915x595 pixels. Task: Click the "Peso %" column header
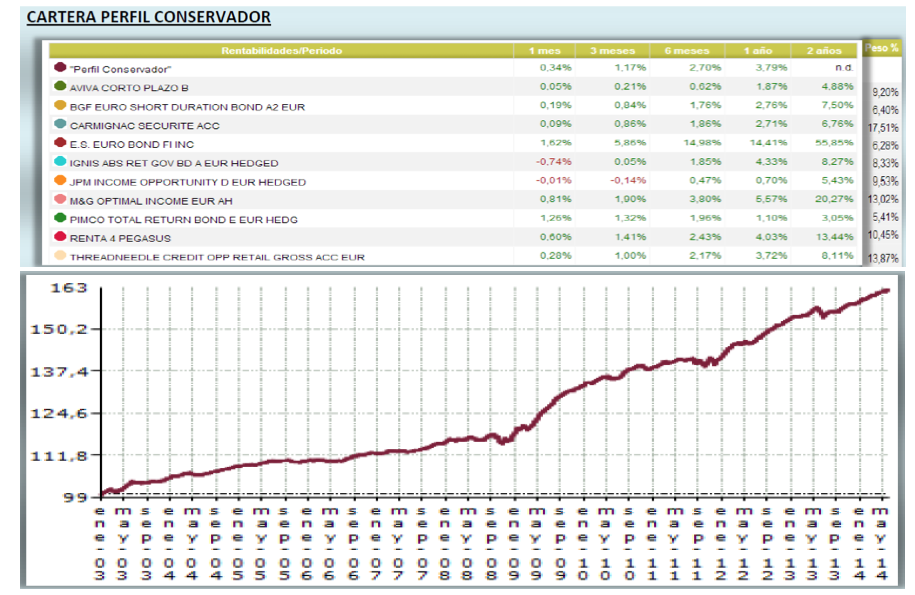point(881,48)
